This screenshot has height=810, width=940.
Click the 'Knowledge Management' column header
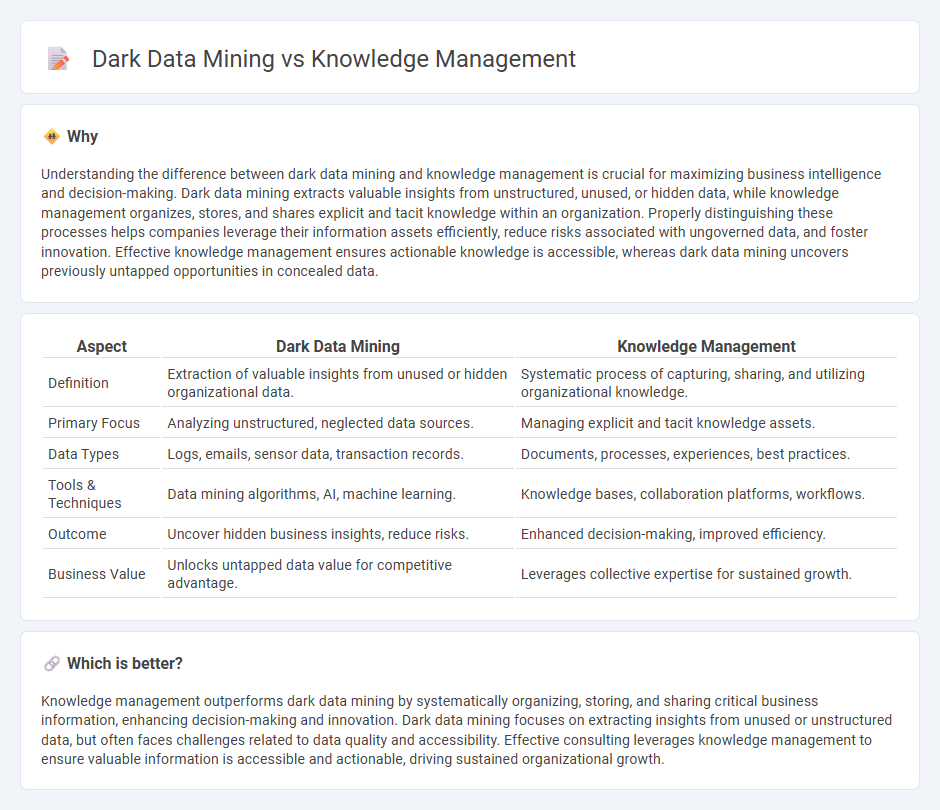(706, 347)
